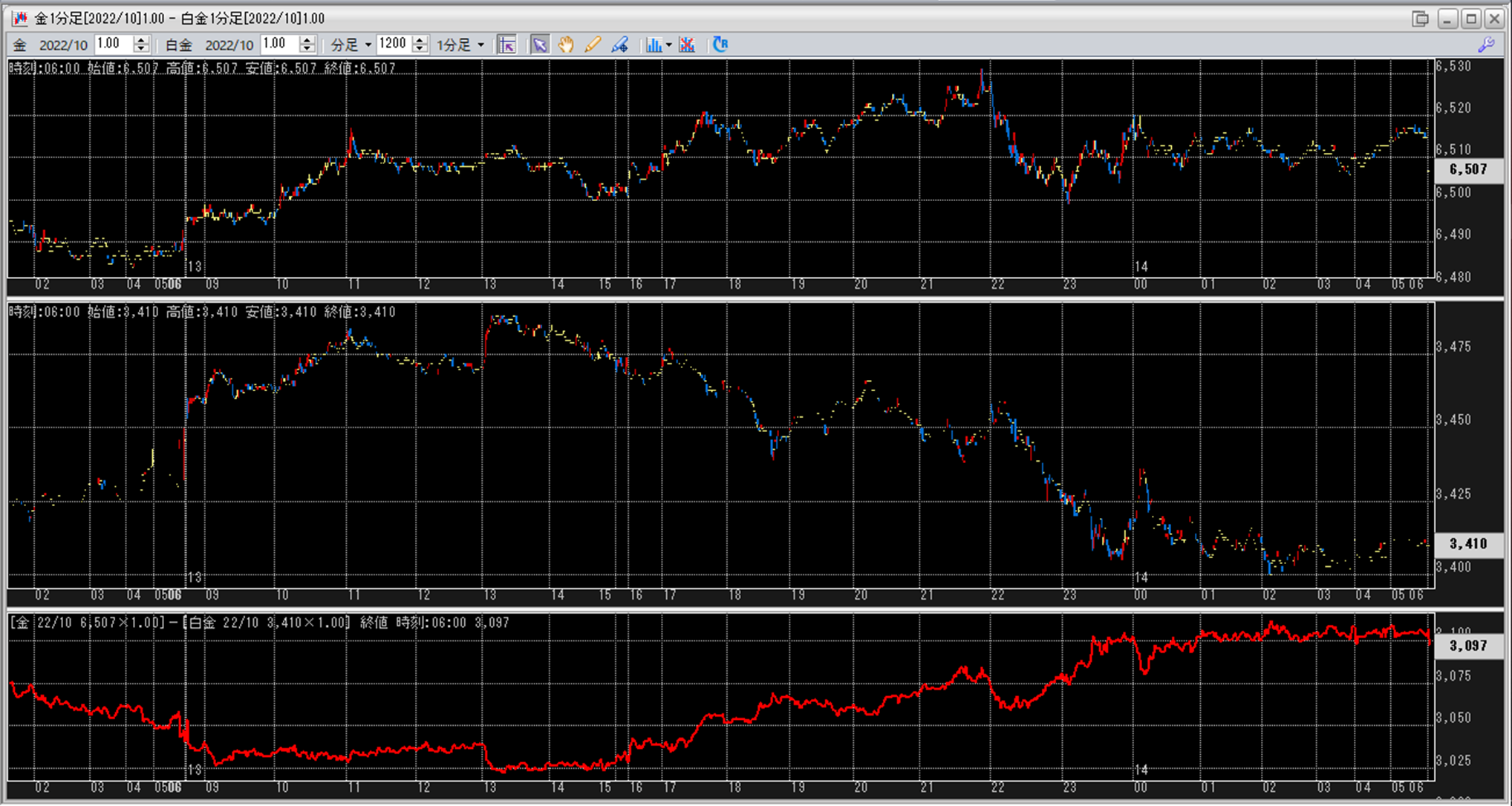Increase the 1200 bar count spinner
Viewport: 1512px width, 806px height.
[x=420, y=40]
